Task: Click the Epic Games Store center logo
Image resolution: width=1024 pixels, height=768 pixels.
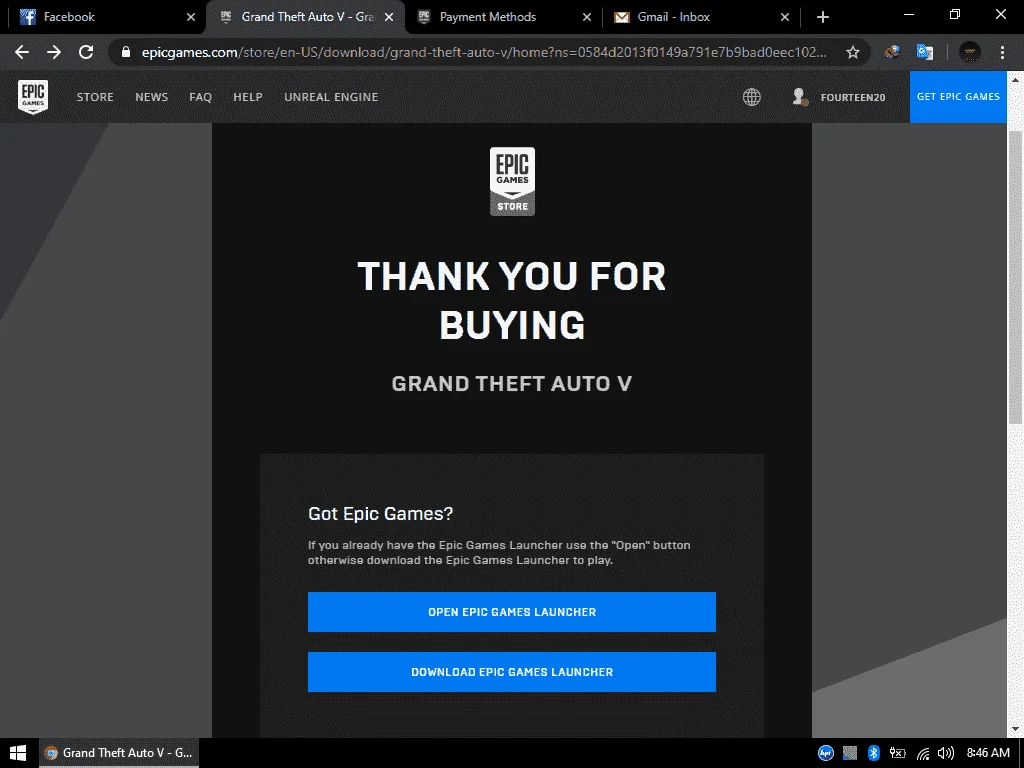Action: point(512,181)
